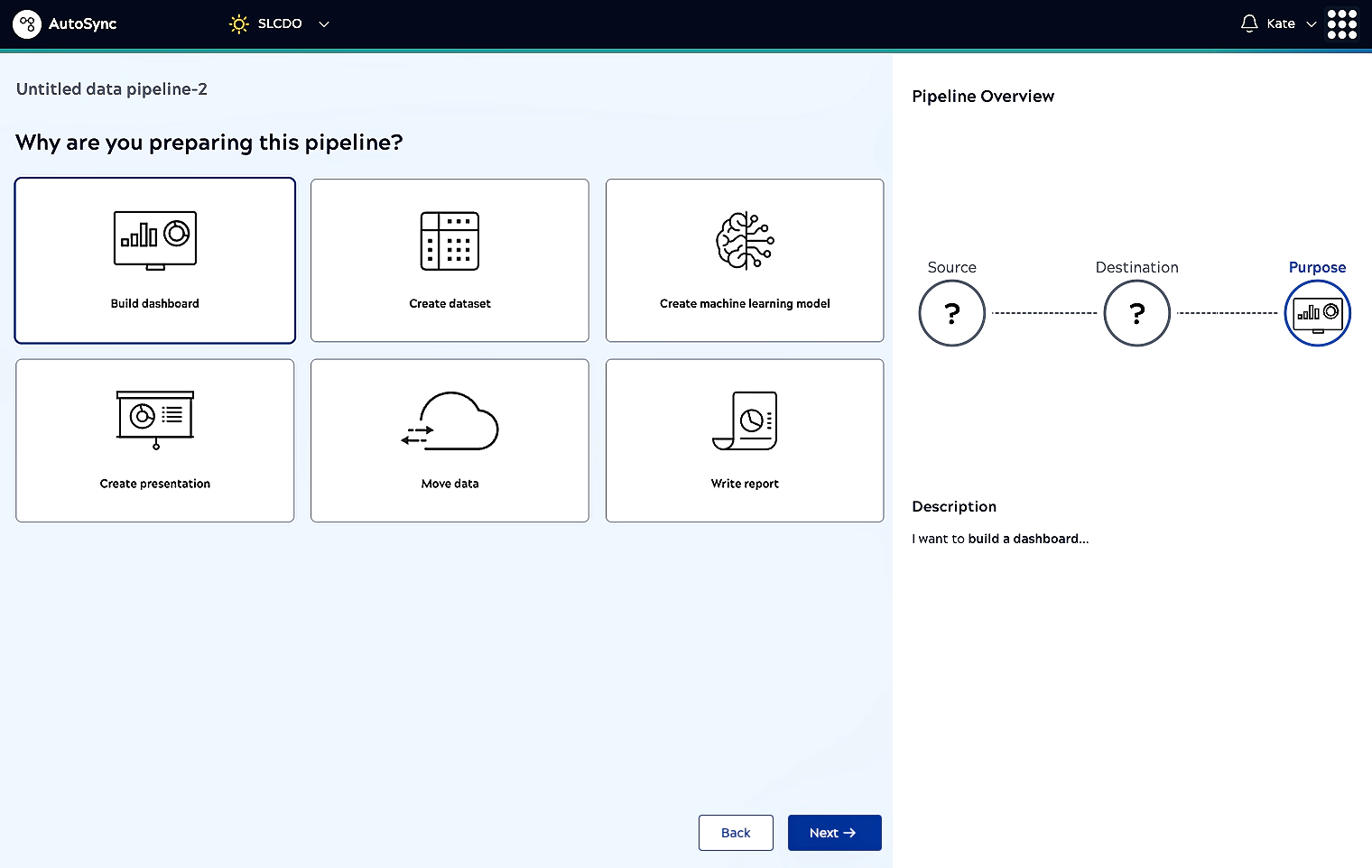The height and width of the screenshot is (868, 1372).
Task: Pick the Create machine learning model card
Action: (745, 261)
